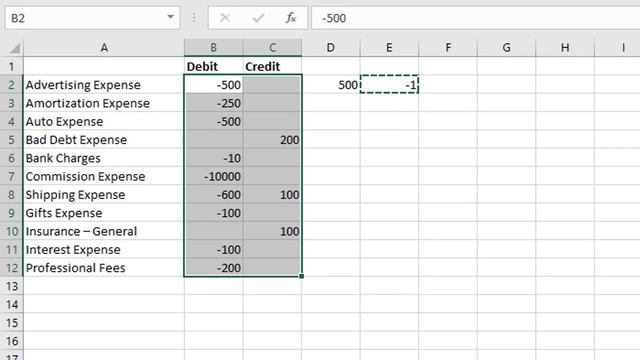Click the Bad Debt Expense cell
This screenshot has height=360, width=640.
point(104,140)
